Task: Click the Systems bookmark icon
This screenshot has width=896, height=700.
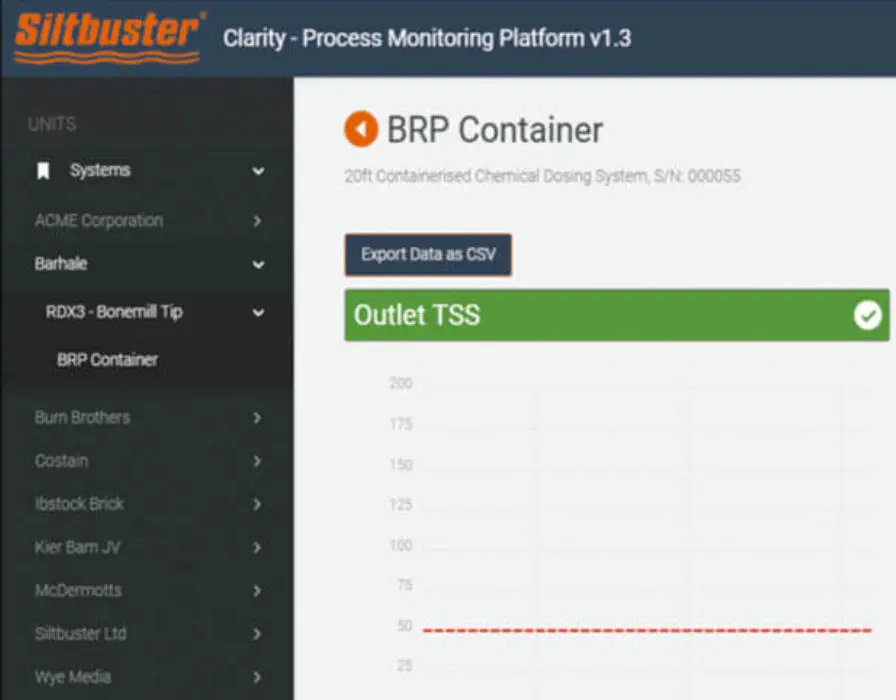Action: [x=43, y=171]
